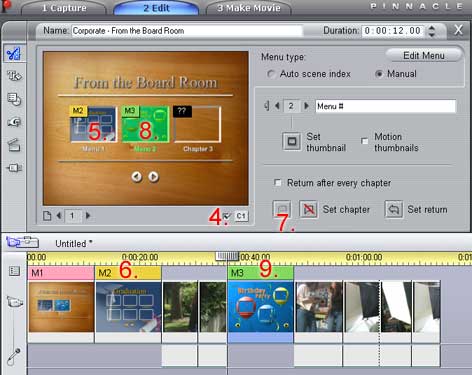Click previous page arrow in menu preview

[136, 177]
